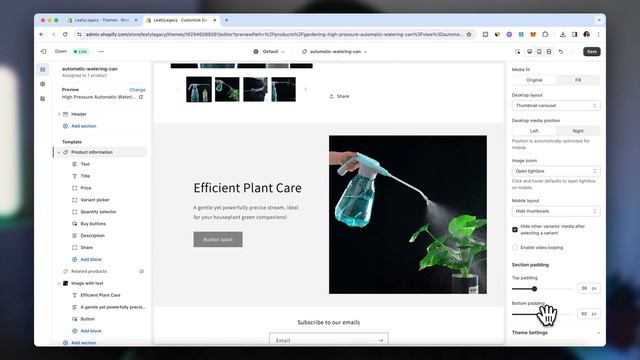
Task: Open the Mobile layout dropdown
Action: click(556, 211)
